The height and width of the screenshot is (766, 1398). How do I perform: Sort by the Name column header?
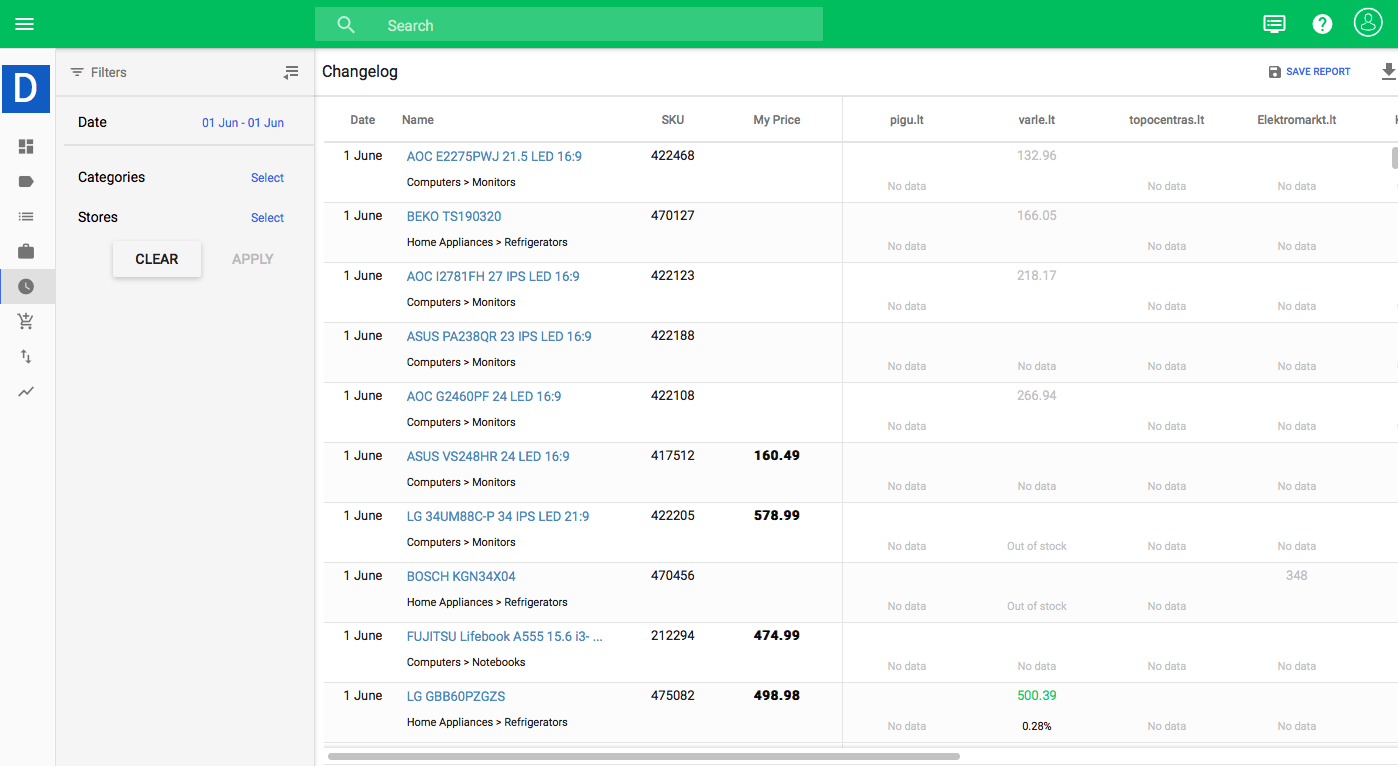click(418, 120)
